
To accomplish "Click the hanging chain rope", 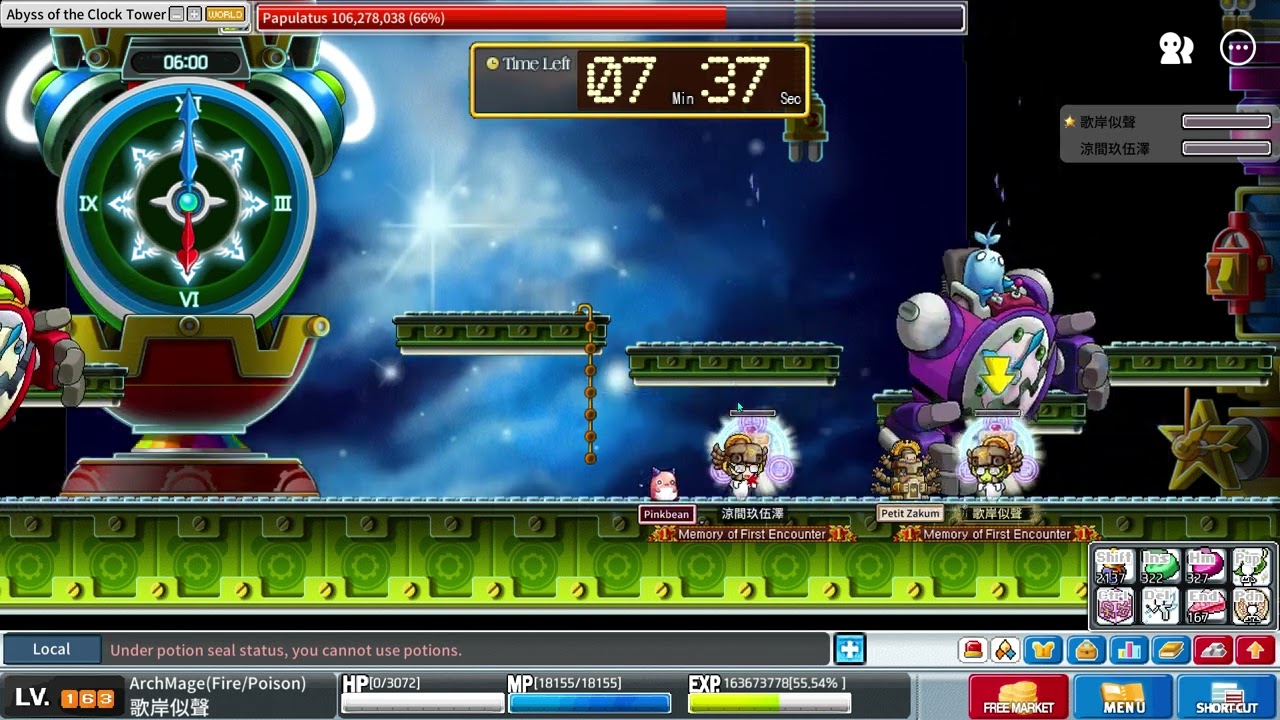I will [x=589, y=385].
